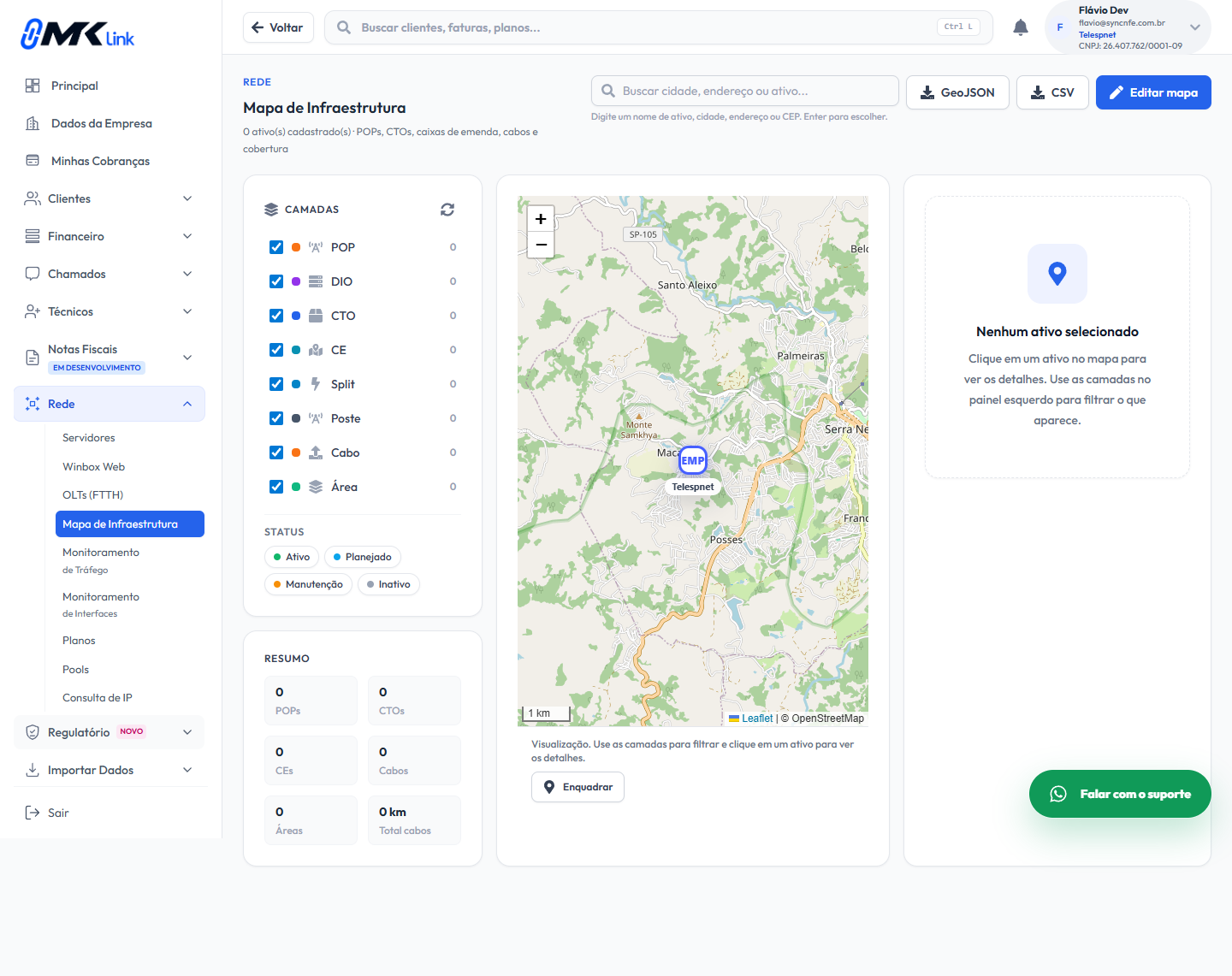Click the MK Link logo
1232x976 pixels.
tap(78, 34)
